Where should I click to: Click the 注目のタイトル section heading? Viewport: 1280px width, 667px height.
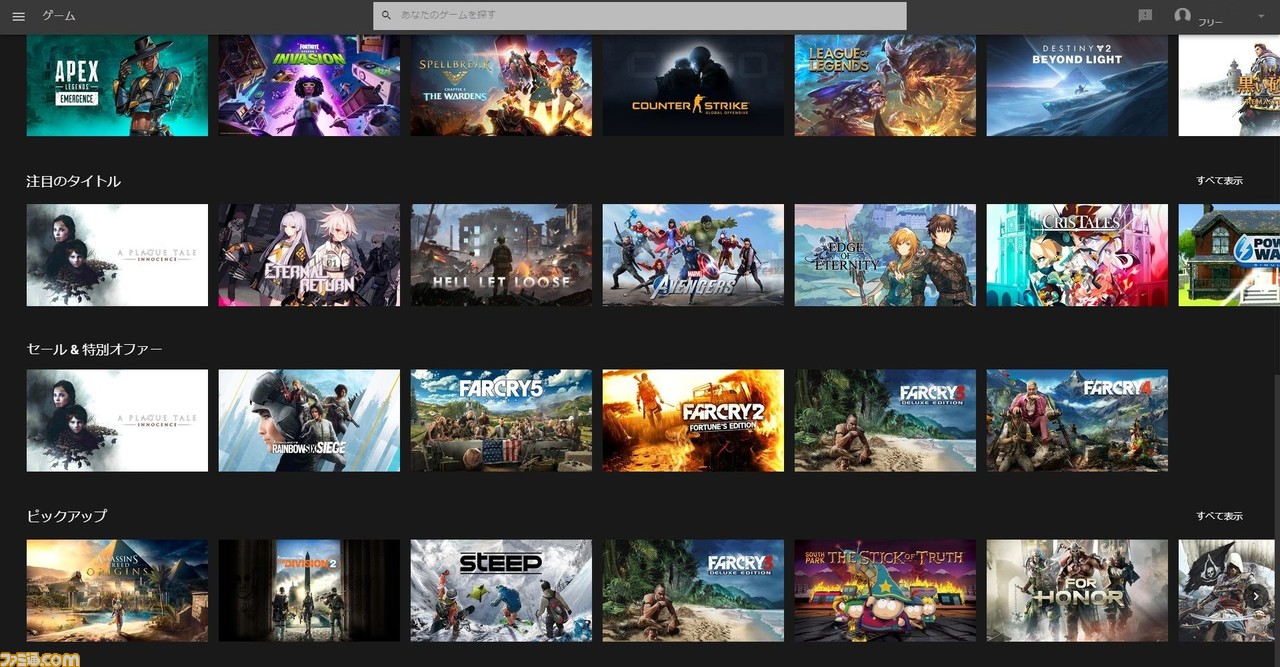click(x=73, y=181)
